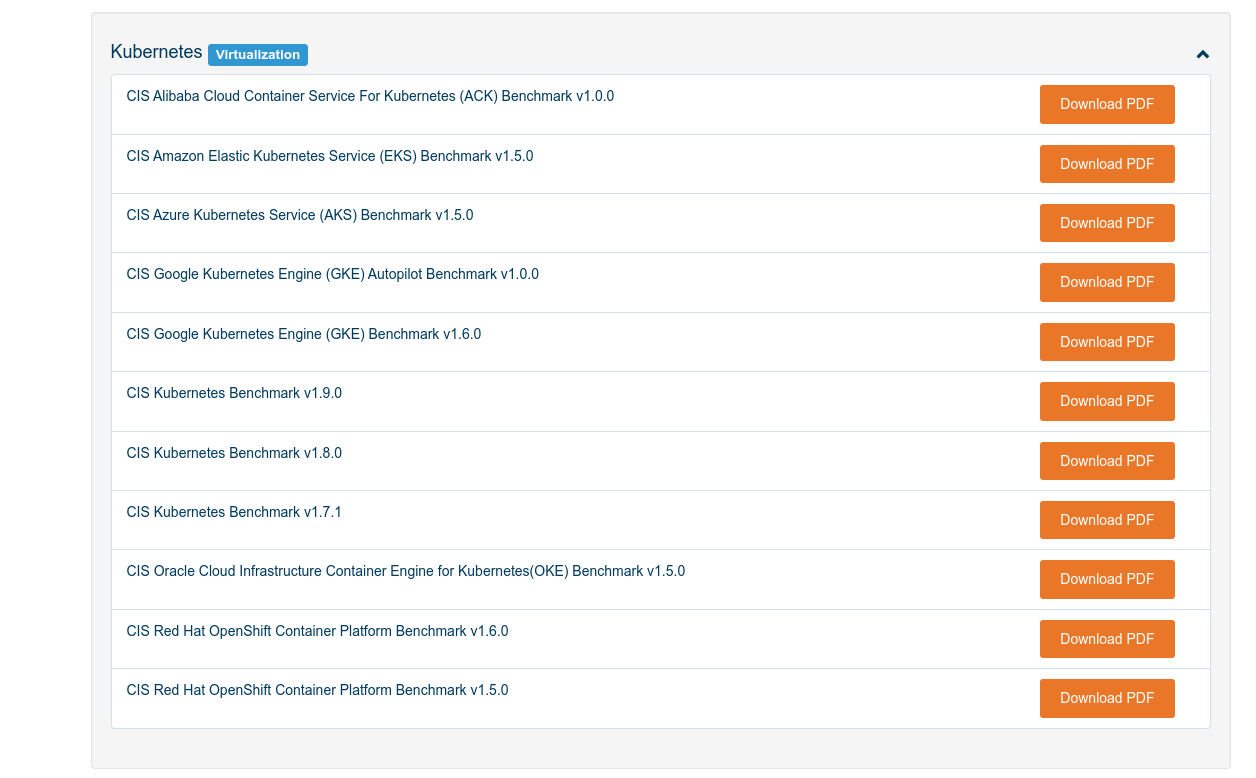Image resolution: width=1256 pixels, height=778 pixels.
Task: Download PDF for GKE Autopilot Benchmark v1.0.0
Action: (x=1107, y=282)
